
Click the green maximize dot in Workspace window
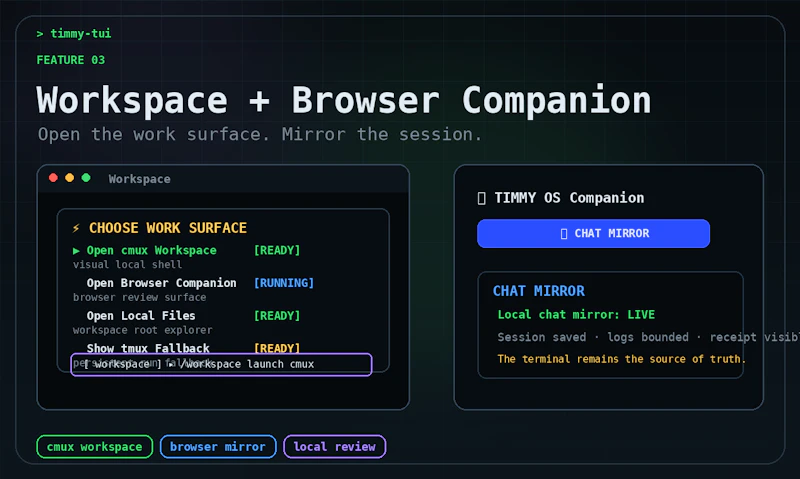(x=86, y=178)
